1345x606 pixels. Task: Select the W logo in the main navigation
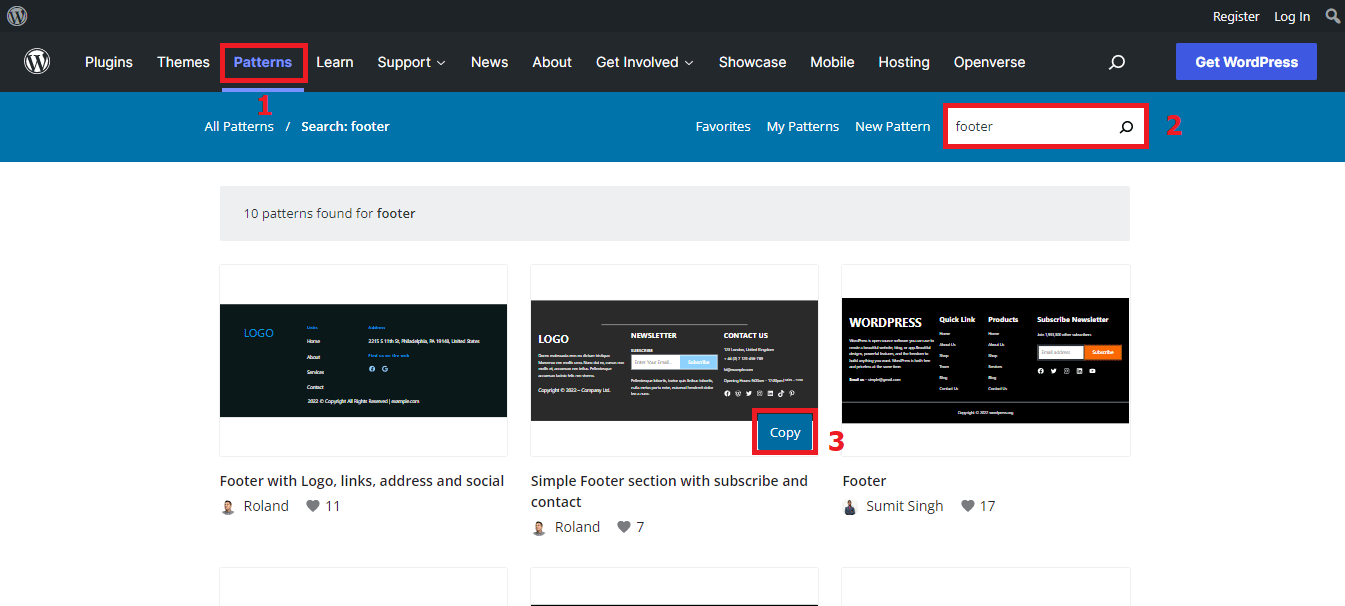37,61
